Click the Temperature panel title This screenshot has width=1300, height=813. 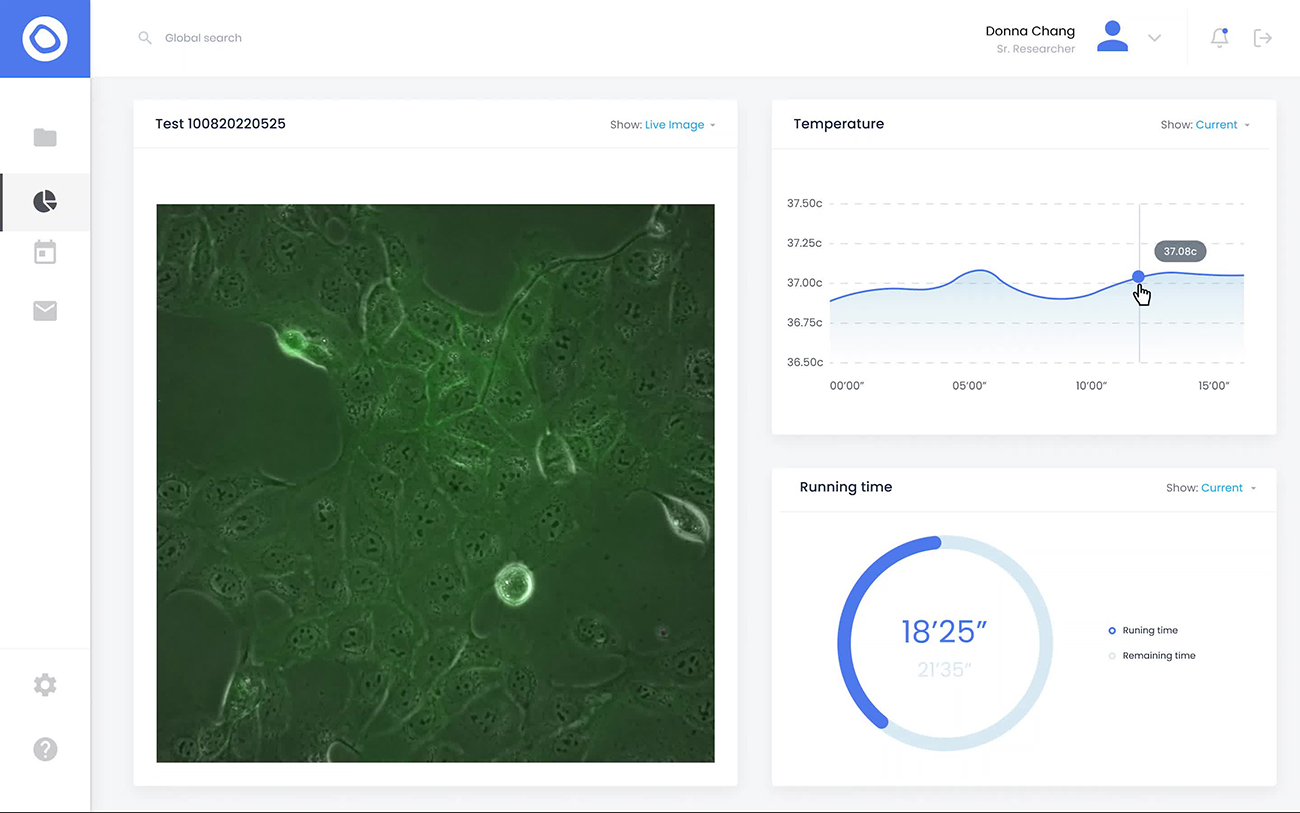839,124
